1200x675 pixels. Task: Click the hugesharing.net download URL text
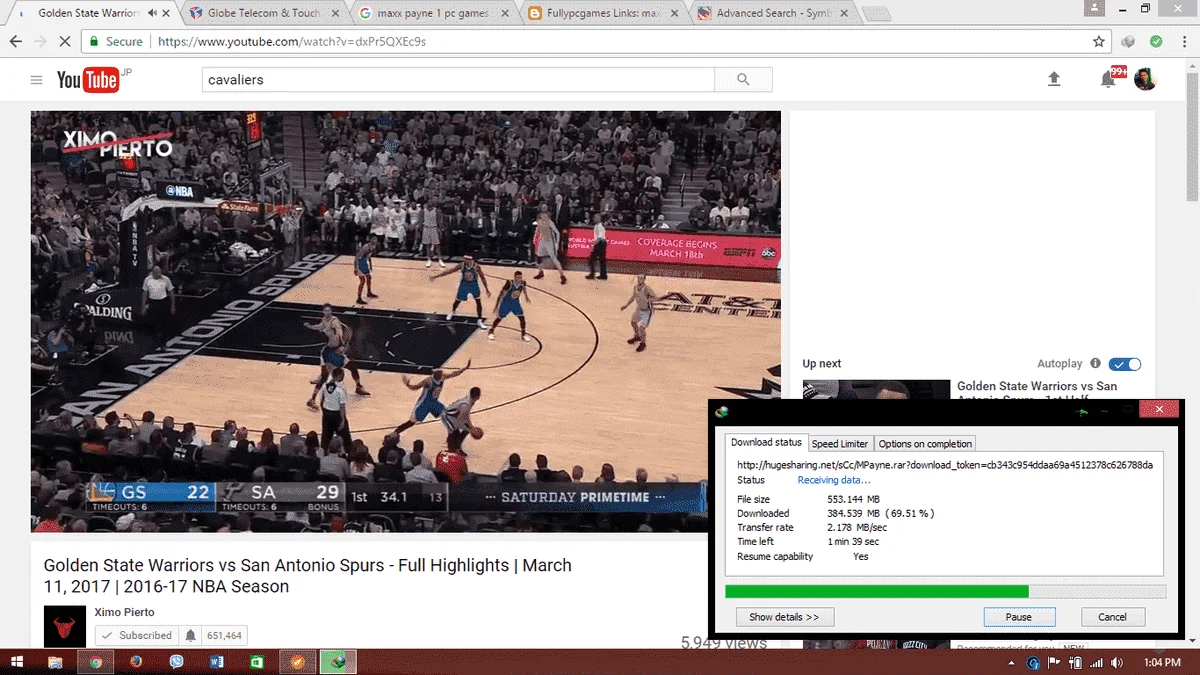[945, 465]
